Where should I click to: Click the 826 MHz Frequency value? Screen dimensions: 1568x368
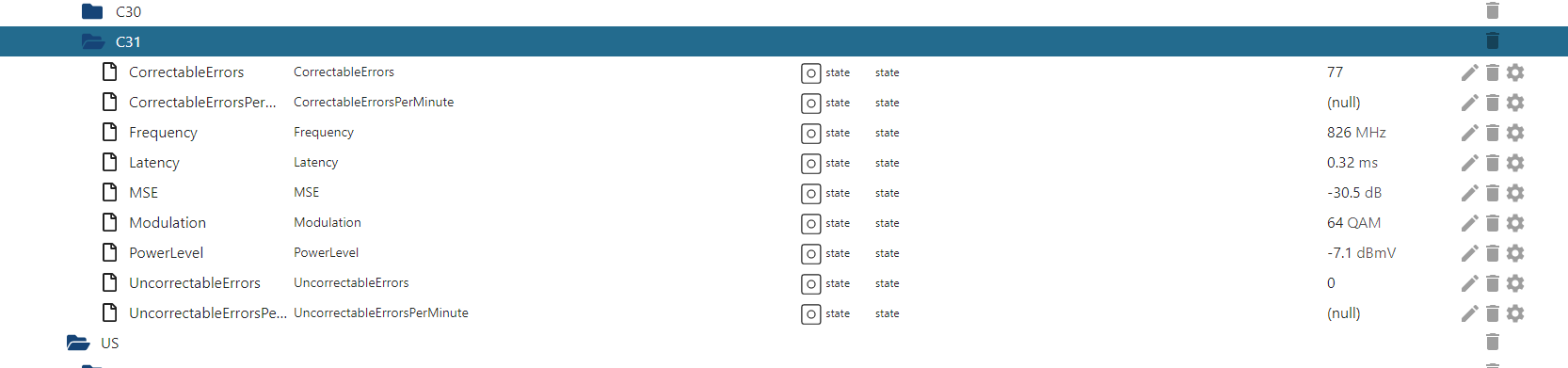click(x=1356, y=133)
